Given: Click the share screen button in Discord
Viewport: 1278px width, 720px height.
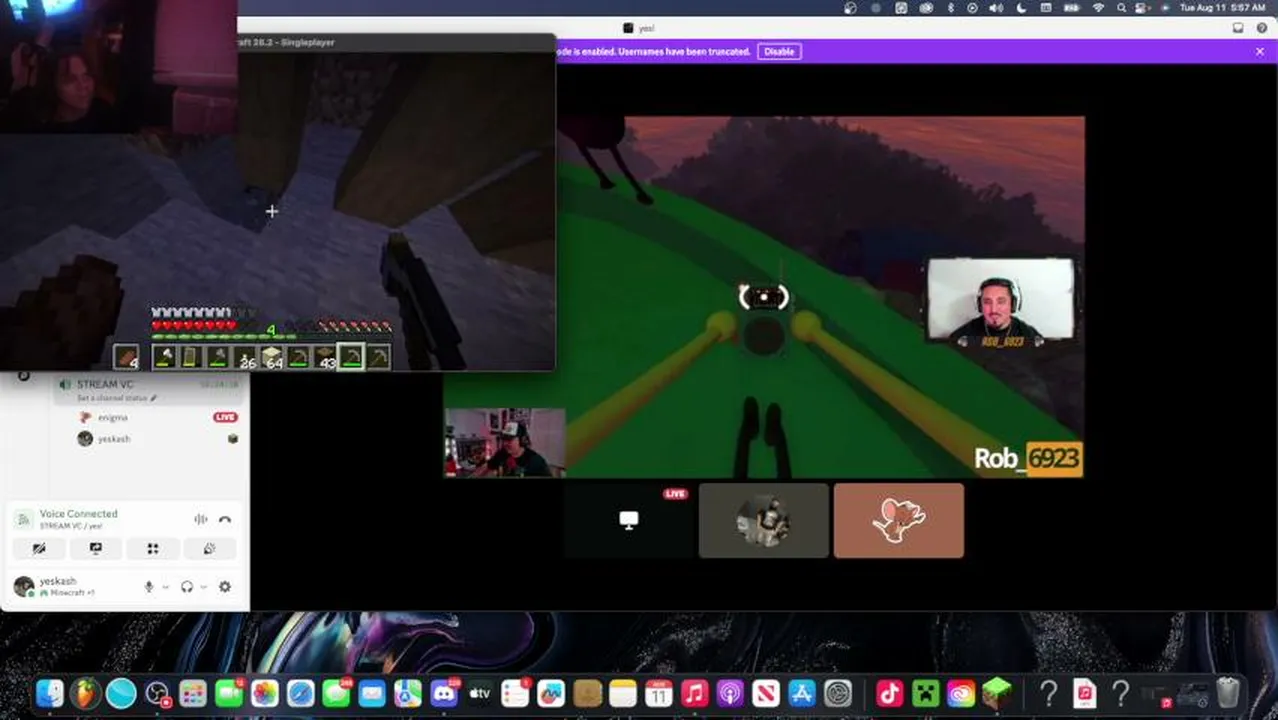Looking at the screenshot, I should [x=96, y=548].
